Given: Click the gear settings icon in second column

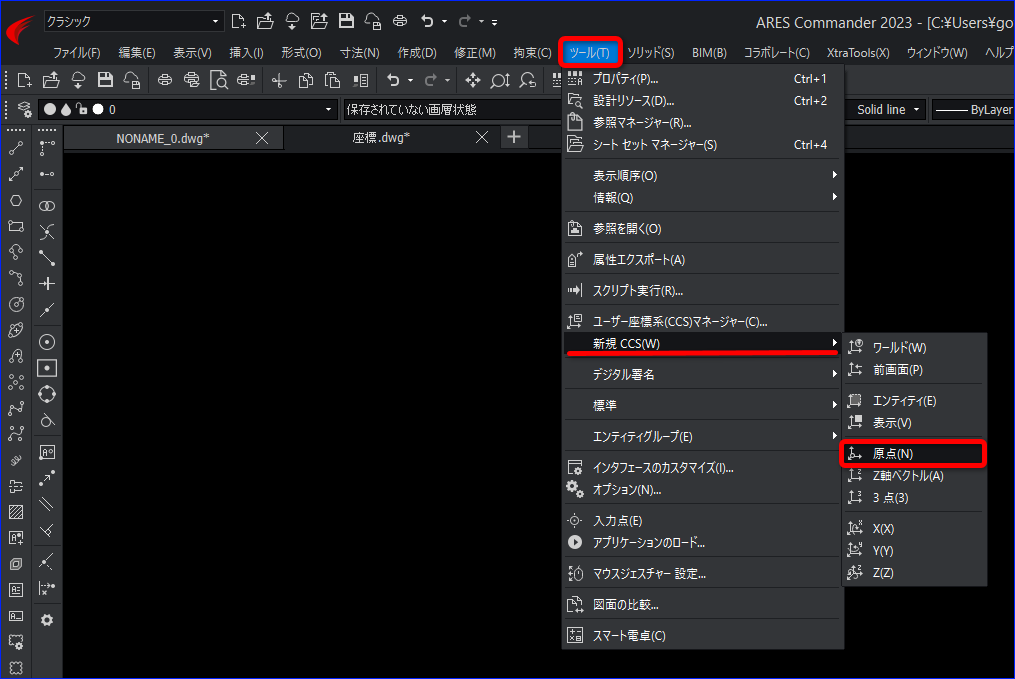Looking at the screenshot, I should coord(47,620).
